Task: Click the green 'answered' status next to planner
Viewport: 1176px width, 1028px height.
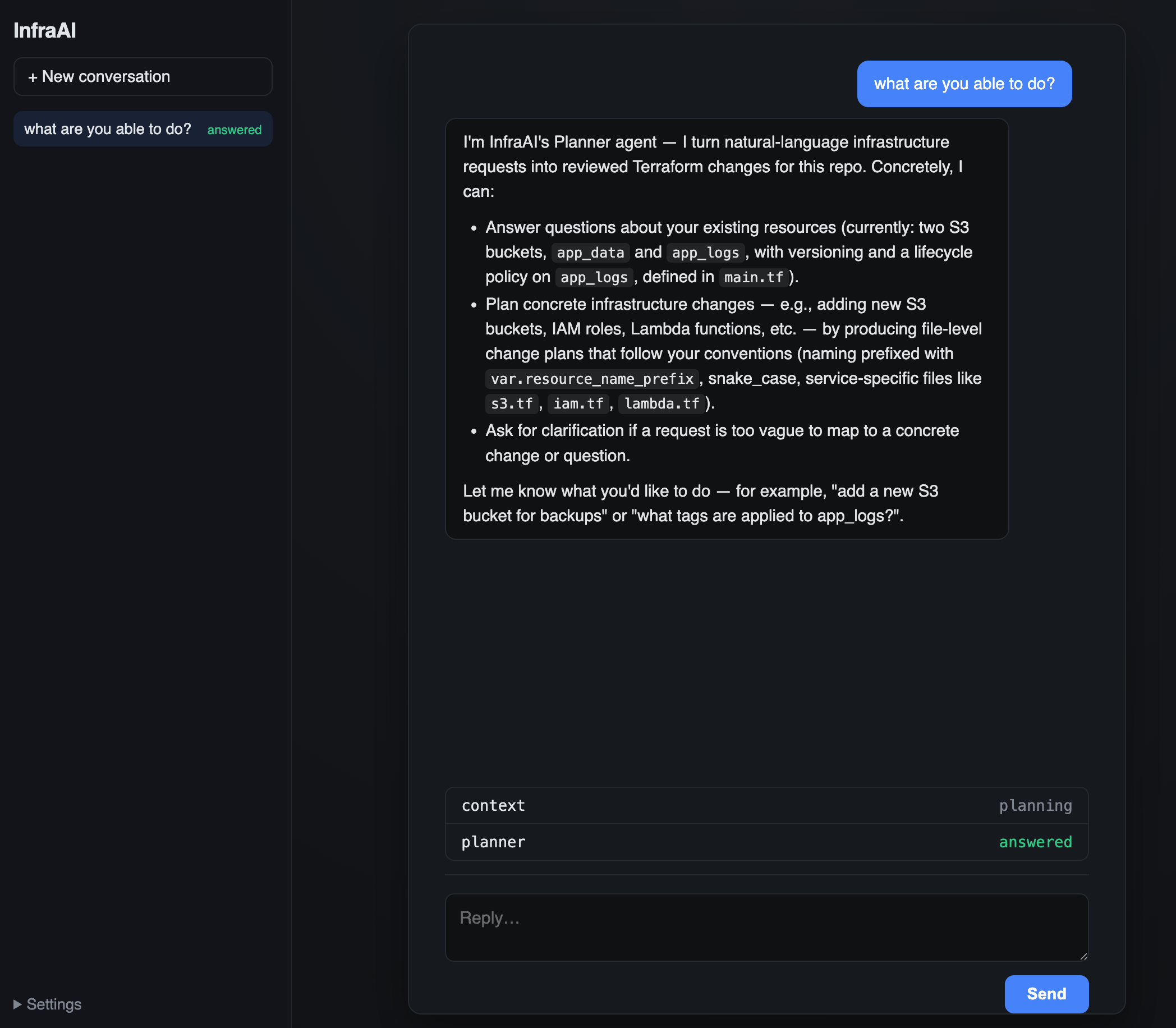Action: 1035,842
